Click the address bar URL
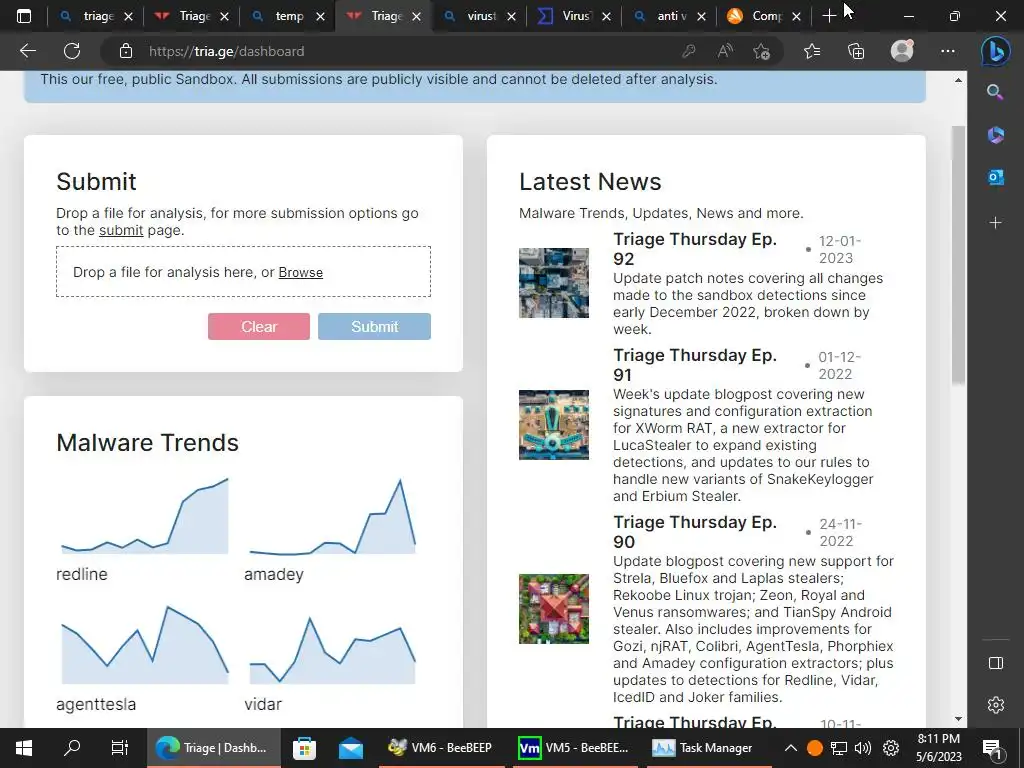This screenshot has width=1024, height=768. click(x=227, y=51)
